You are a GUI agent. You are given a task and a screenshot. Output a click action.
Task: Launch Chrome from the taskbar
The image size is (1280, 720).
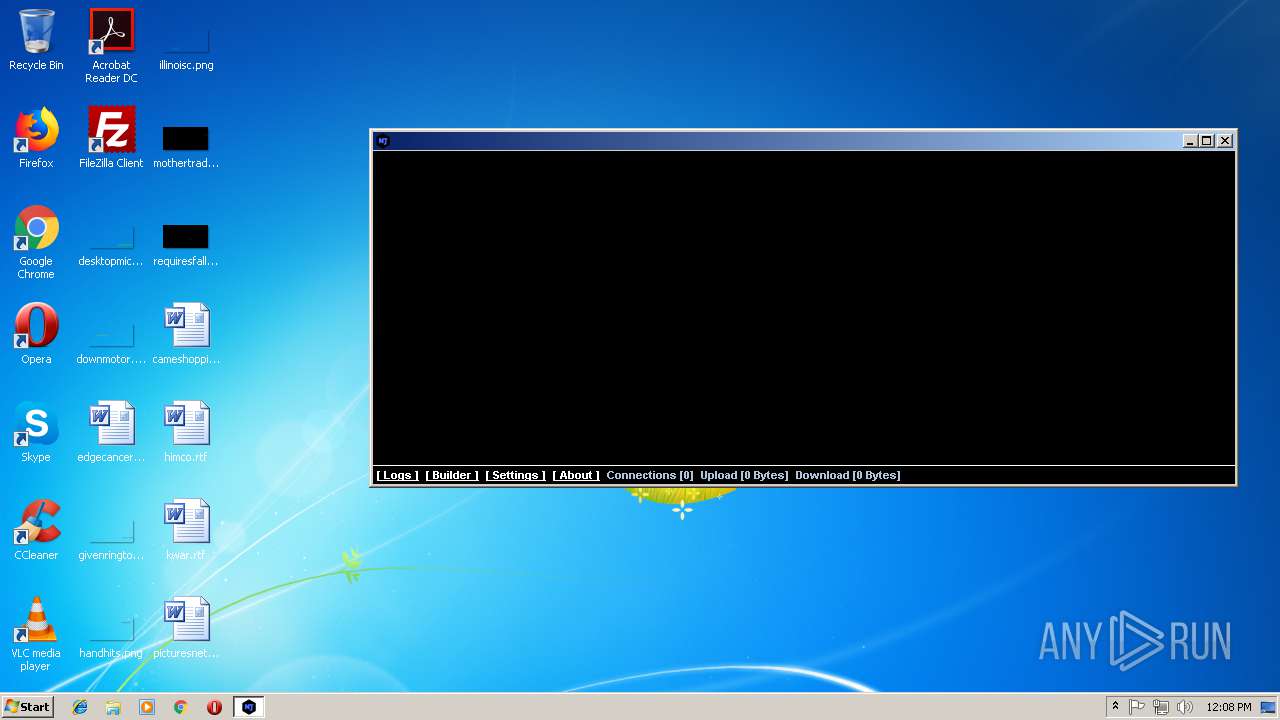click(x=181, y=707)
